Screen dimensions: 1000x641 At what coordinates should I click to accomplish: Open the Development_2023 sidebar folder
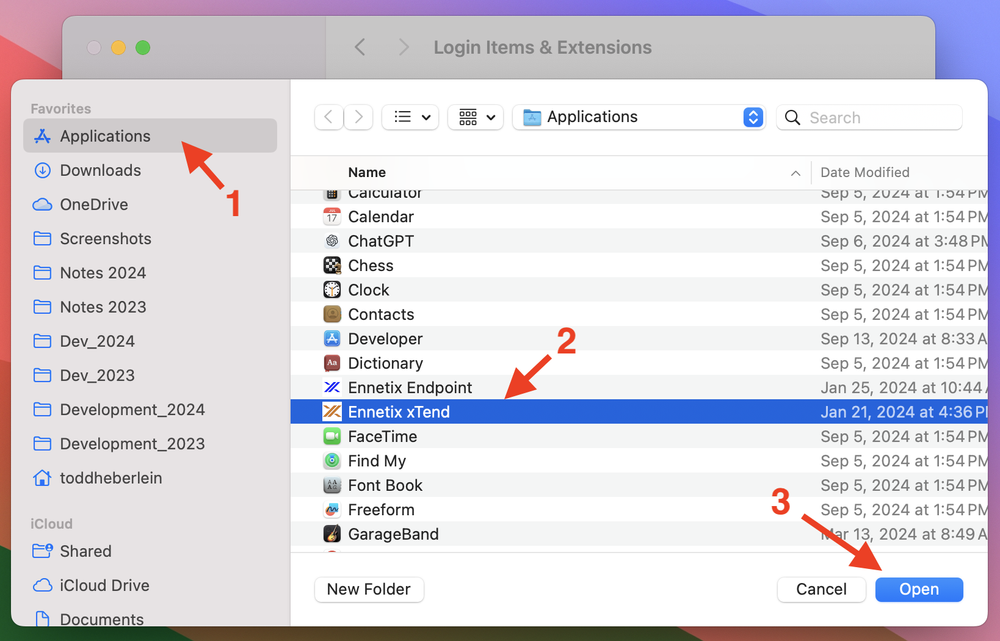[x=150, y=444]
